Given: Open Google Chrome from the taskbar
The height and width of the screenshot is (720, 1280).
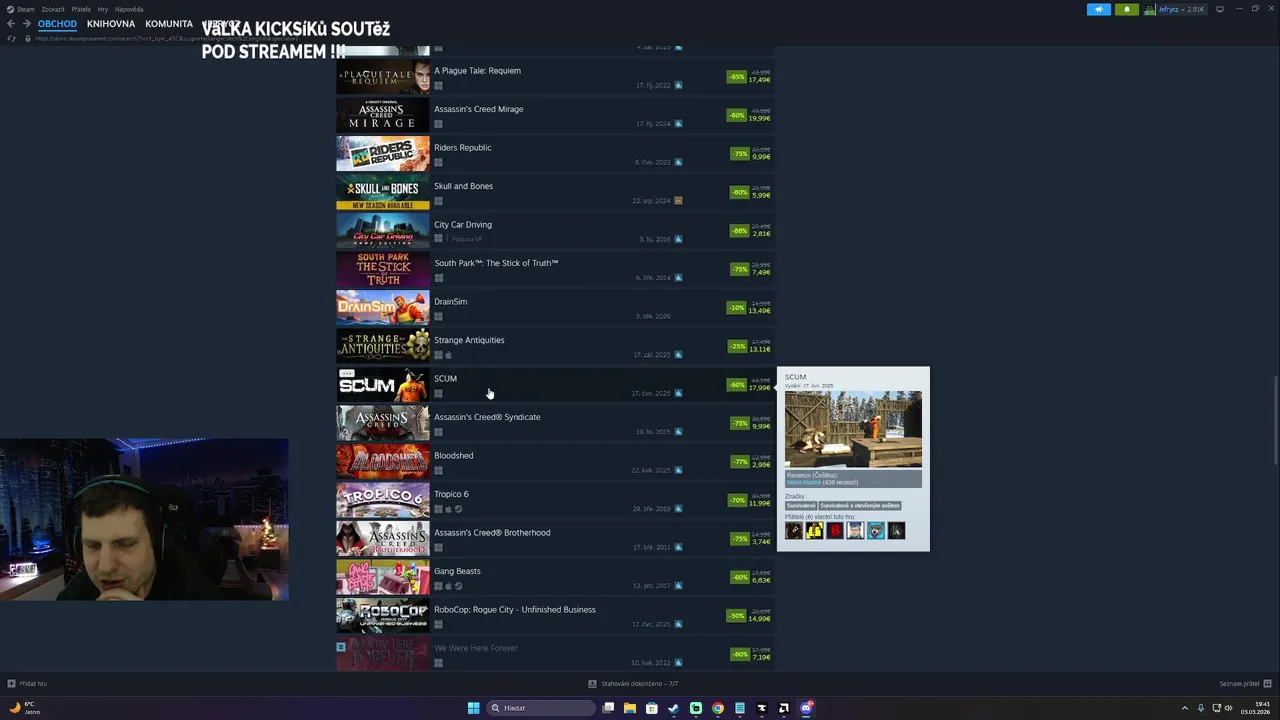Looking at the screenshot, I should click(718, 708).
